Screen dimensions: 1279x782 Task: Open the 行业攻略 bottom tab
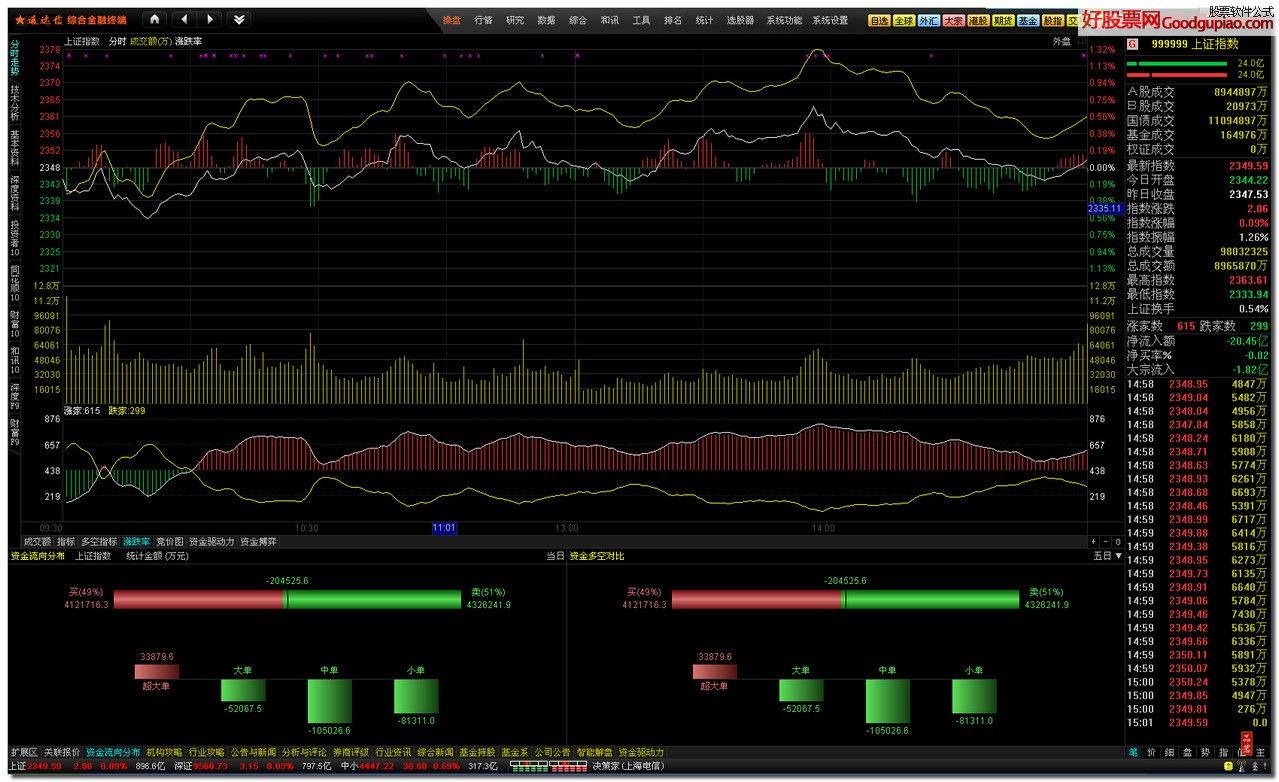(x=207, y=752)
